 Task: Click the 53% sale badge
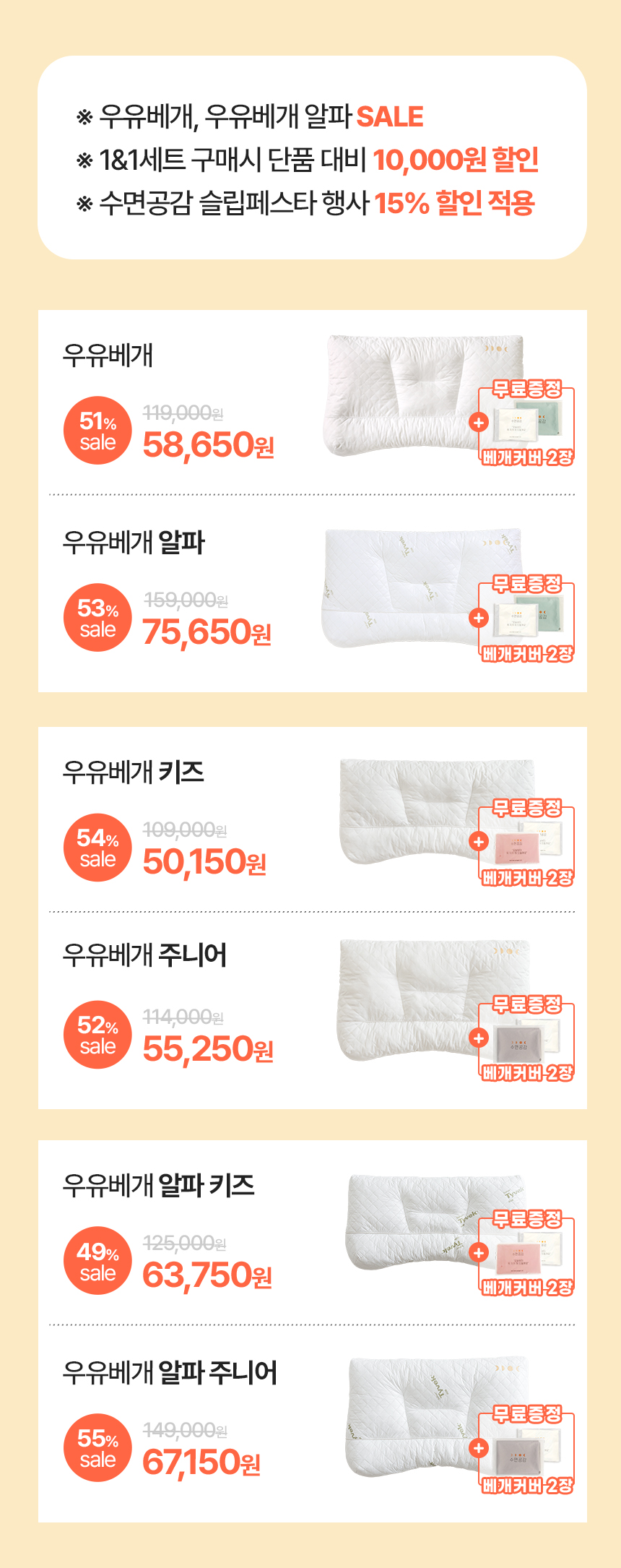tap(97, 618)
